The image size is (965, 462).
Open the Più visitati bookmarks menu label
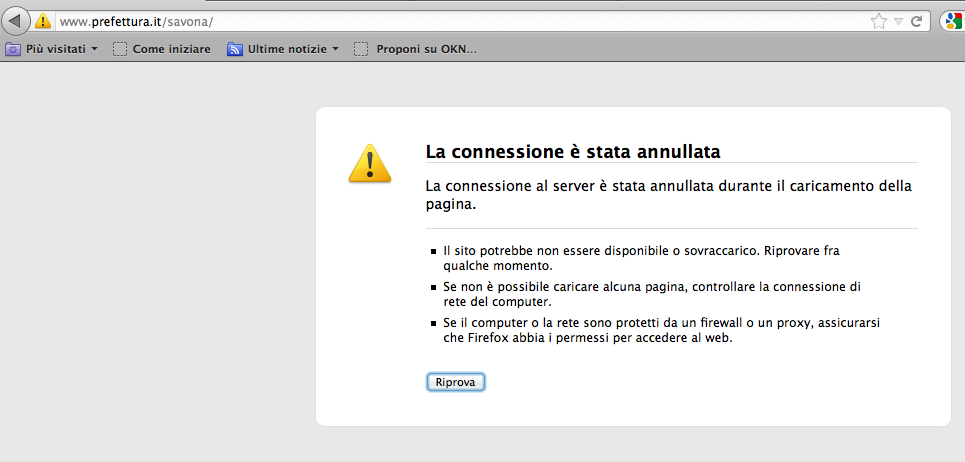tap(55, 49)
